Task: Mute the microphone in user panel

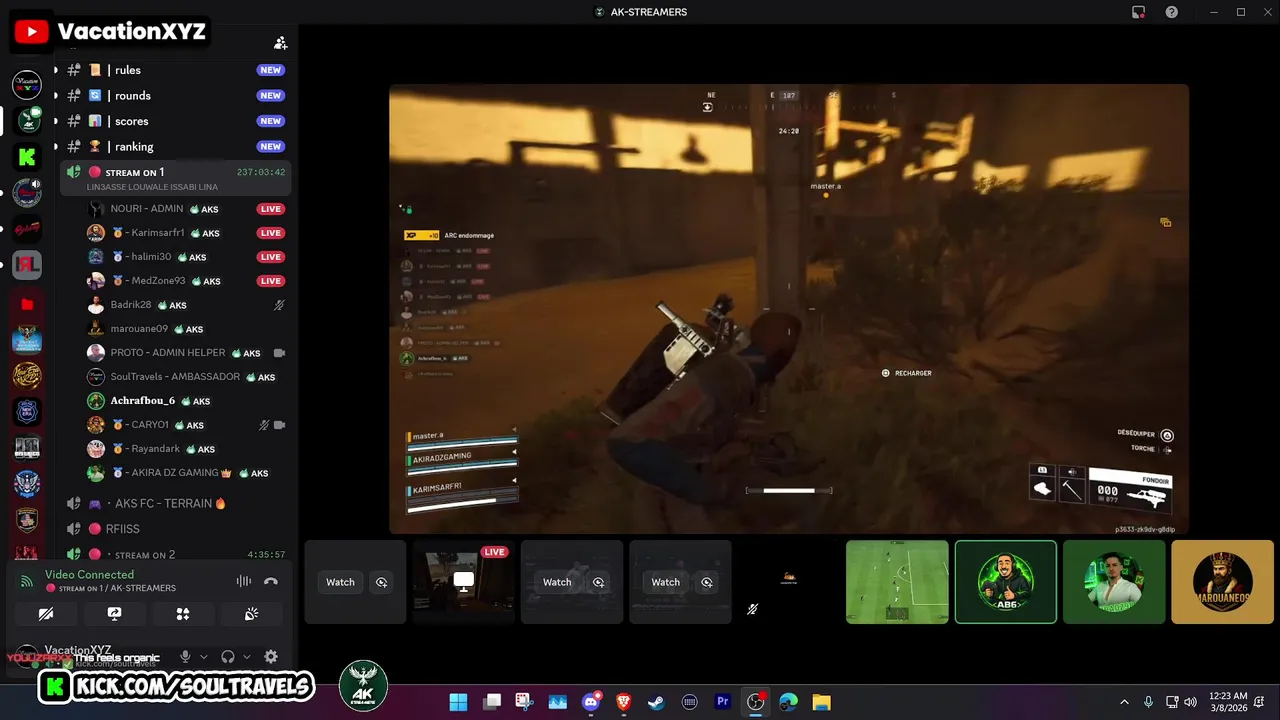Action: [x=184, y=657]
